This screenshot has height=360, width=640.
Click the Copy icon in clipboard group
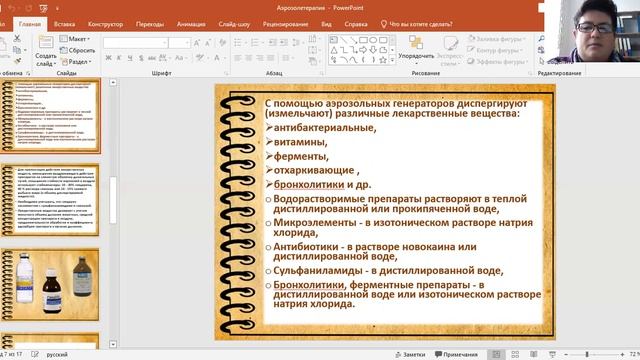coord(17,50)
